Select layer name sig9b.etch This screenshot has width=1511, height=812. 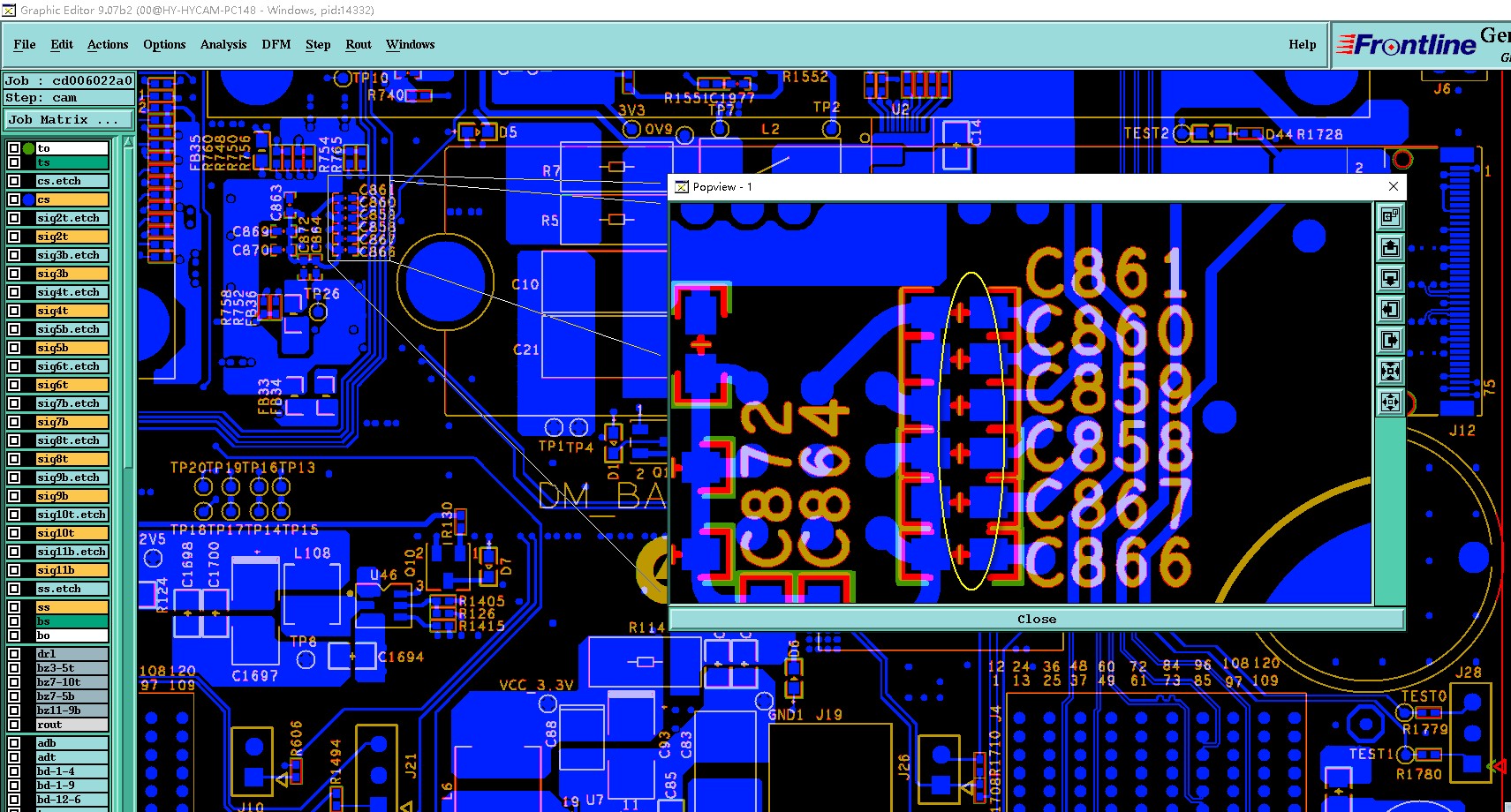click(72, 477)
